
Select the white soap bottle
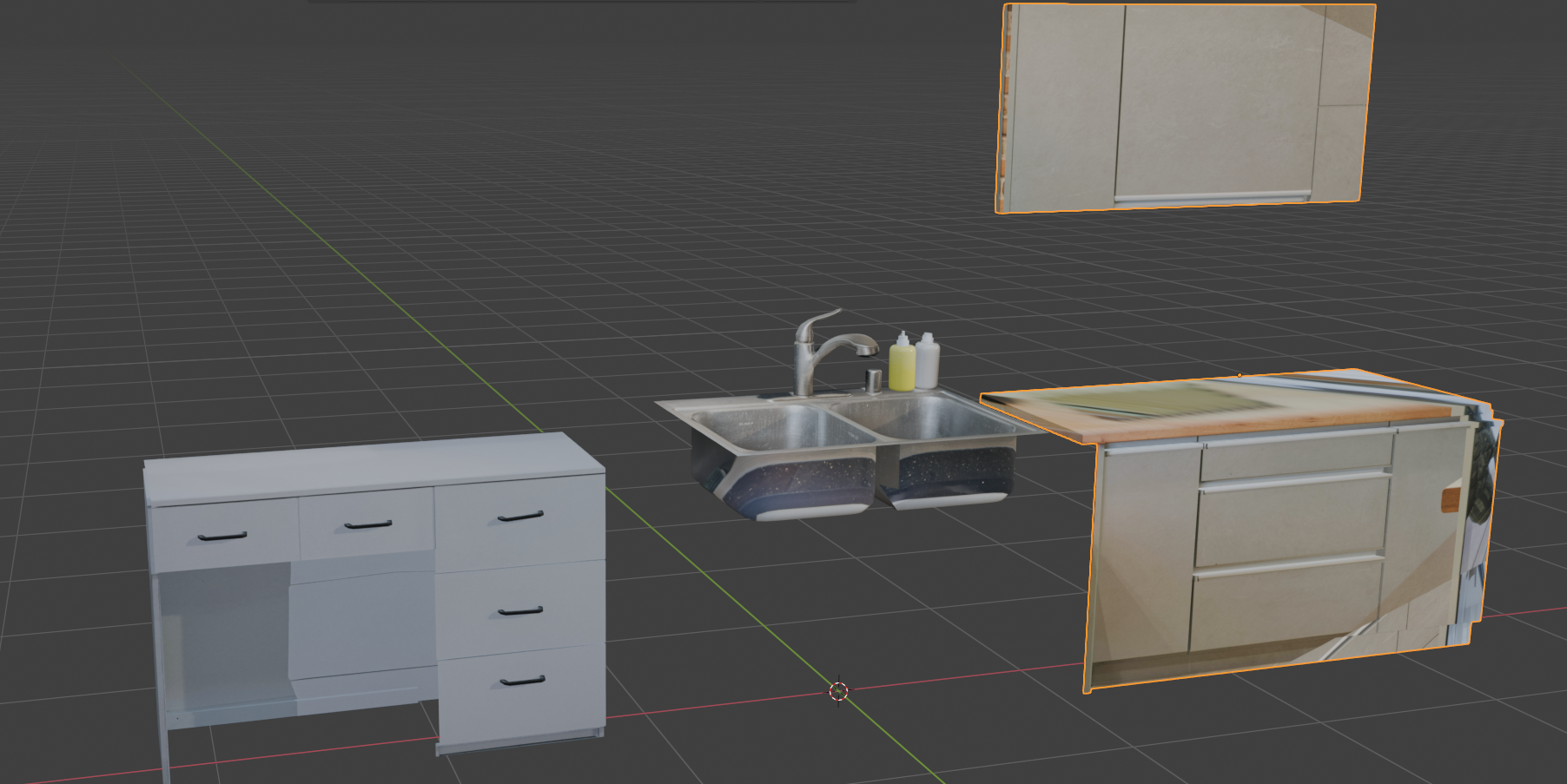point(927,360)
